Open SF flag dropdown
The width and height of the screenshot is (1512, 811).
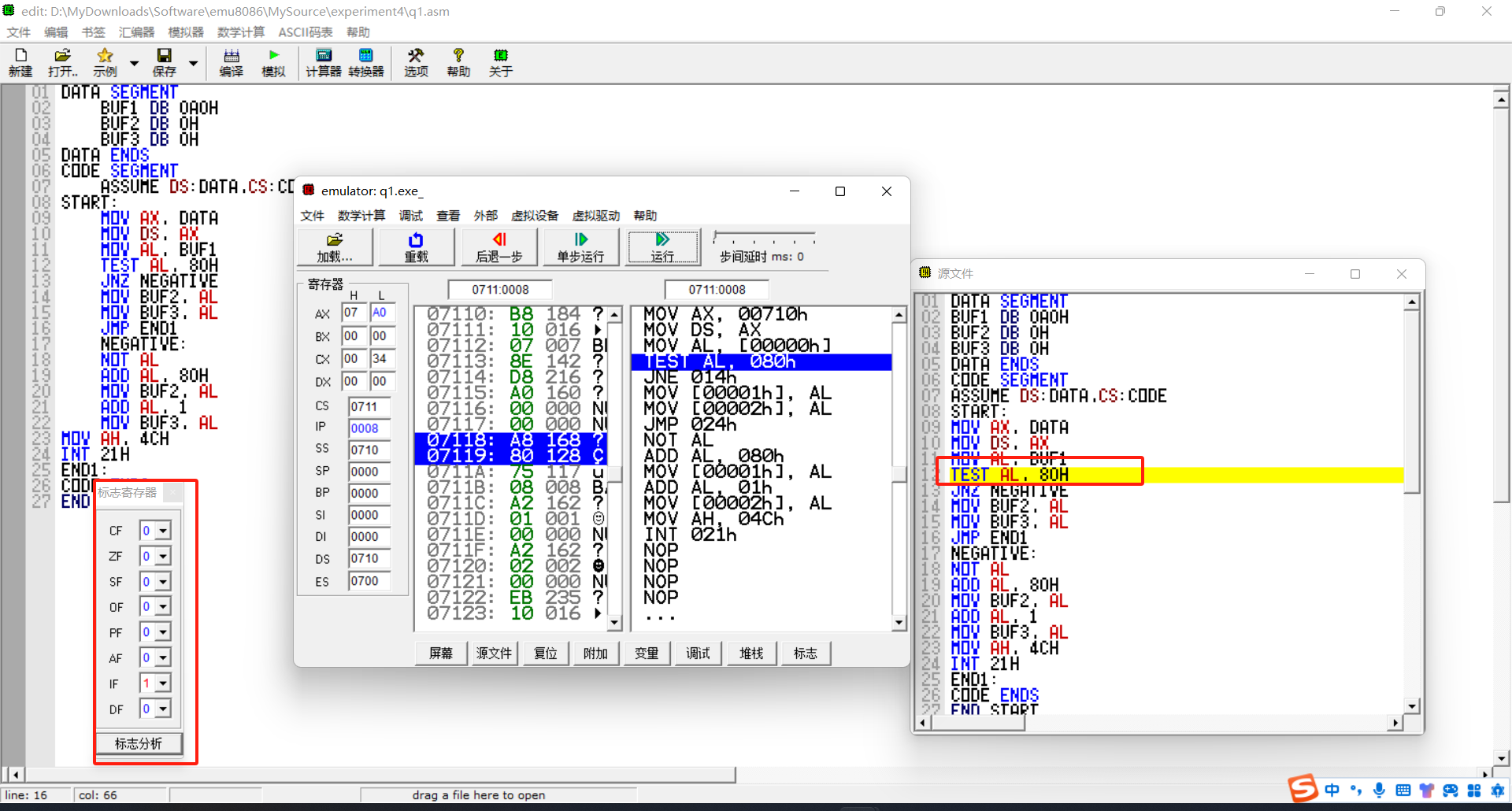(163, 582)
